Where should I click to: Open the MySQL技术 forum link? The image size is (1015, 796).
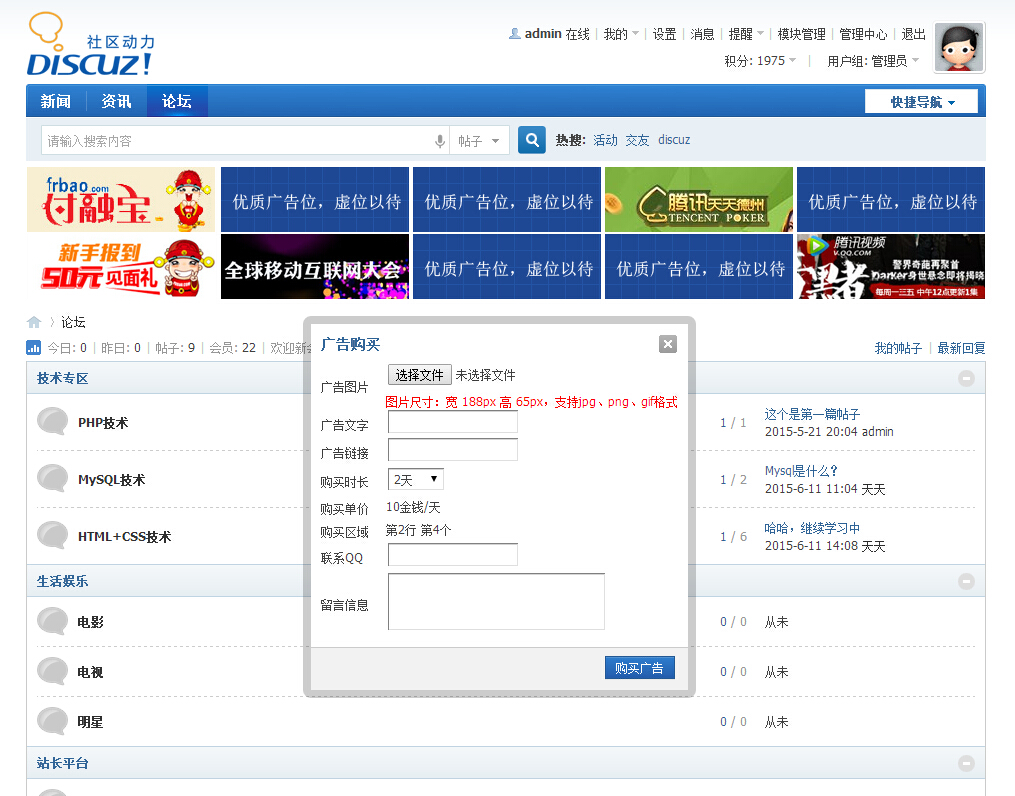click(111, 480)
